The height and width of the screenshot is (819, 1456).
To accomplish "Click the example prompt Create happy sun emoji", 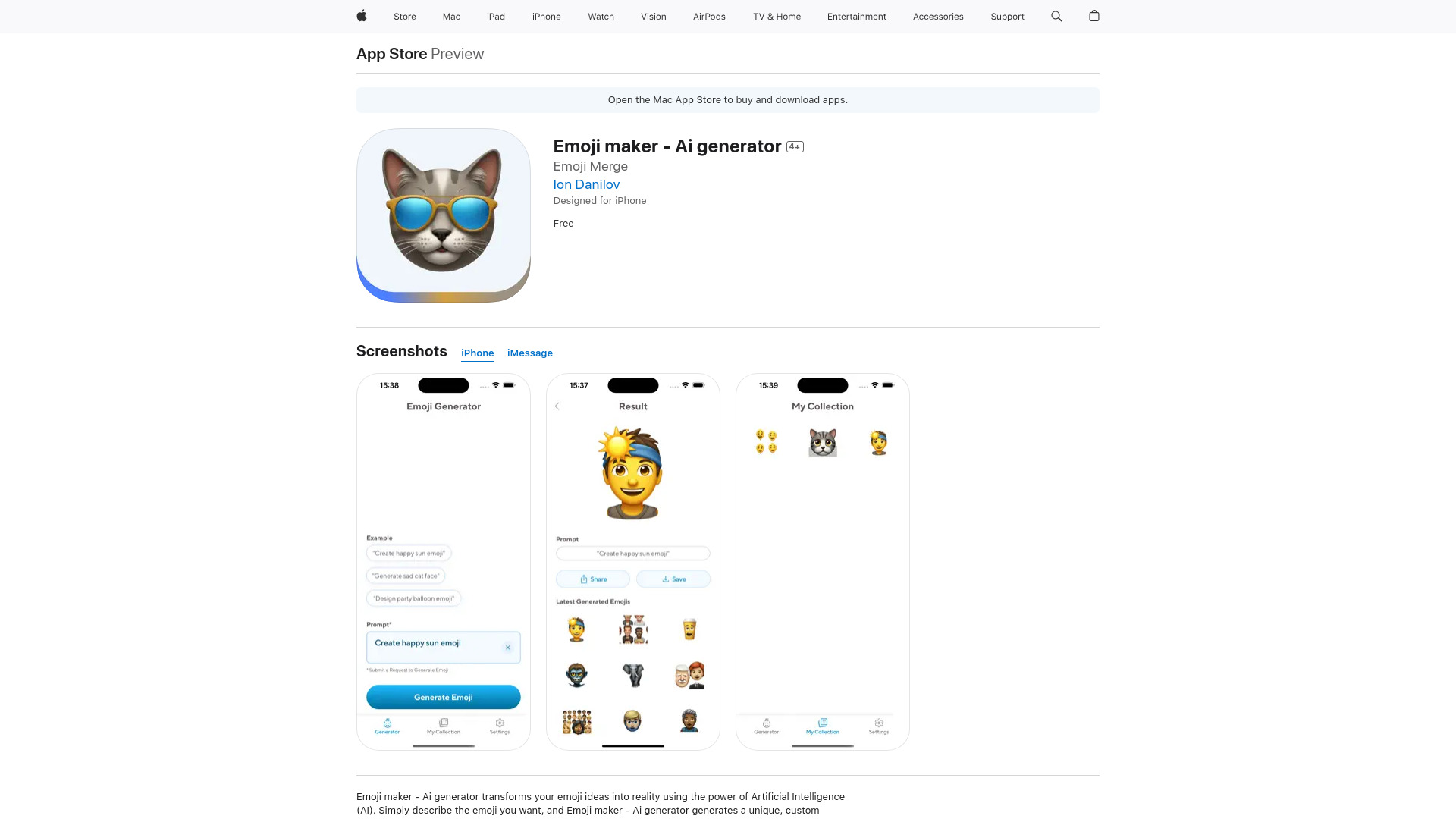I will click(408, 553).
